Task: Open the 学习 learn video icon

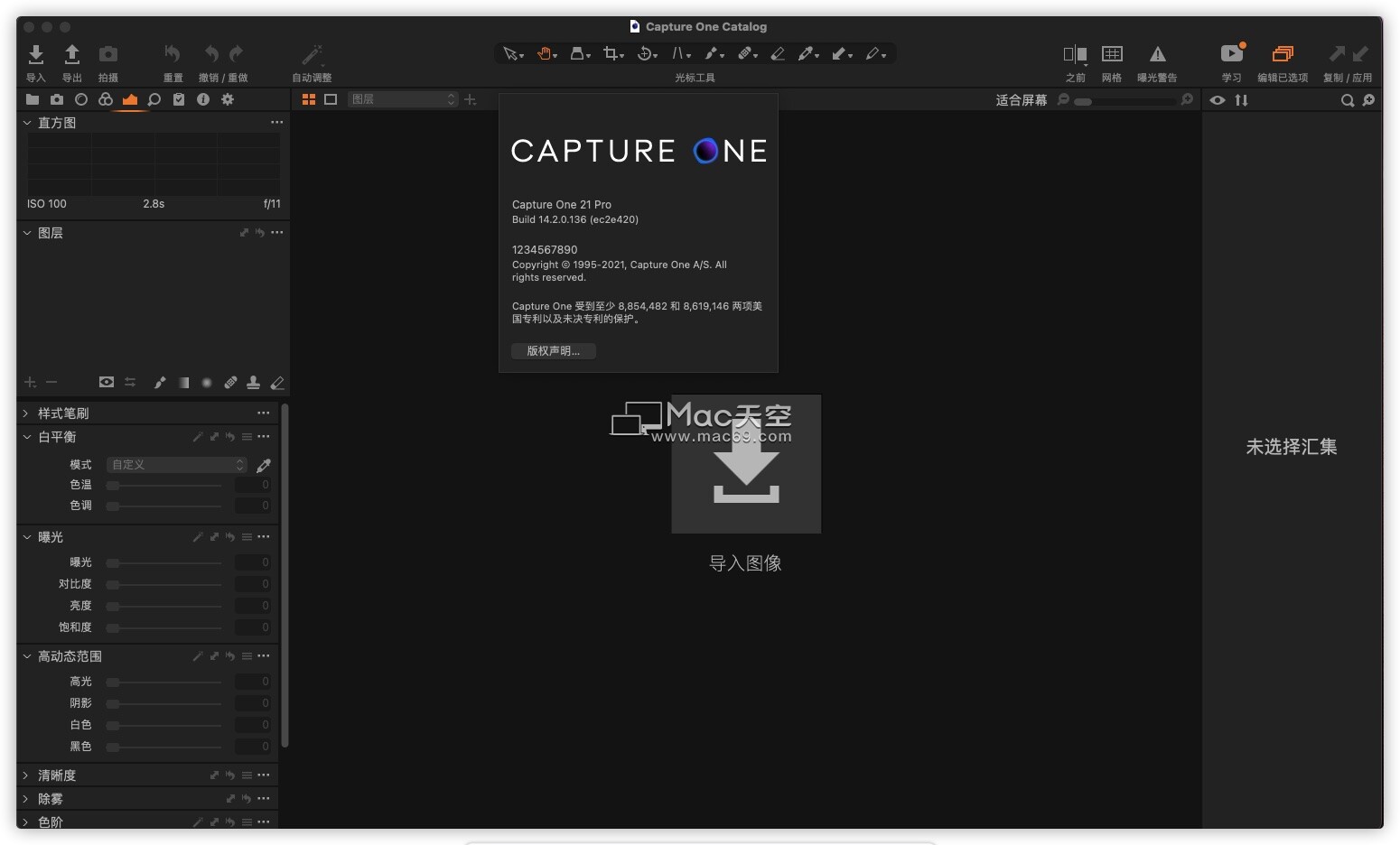Action: [x=1232, y=53]
